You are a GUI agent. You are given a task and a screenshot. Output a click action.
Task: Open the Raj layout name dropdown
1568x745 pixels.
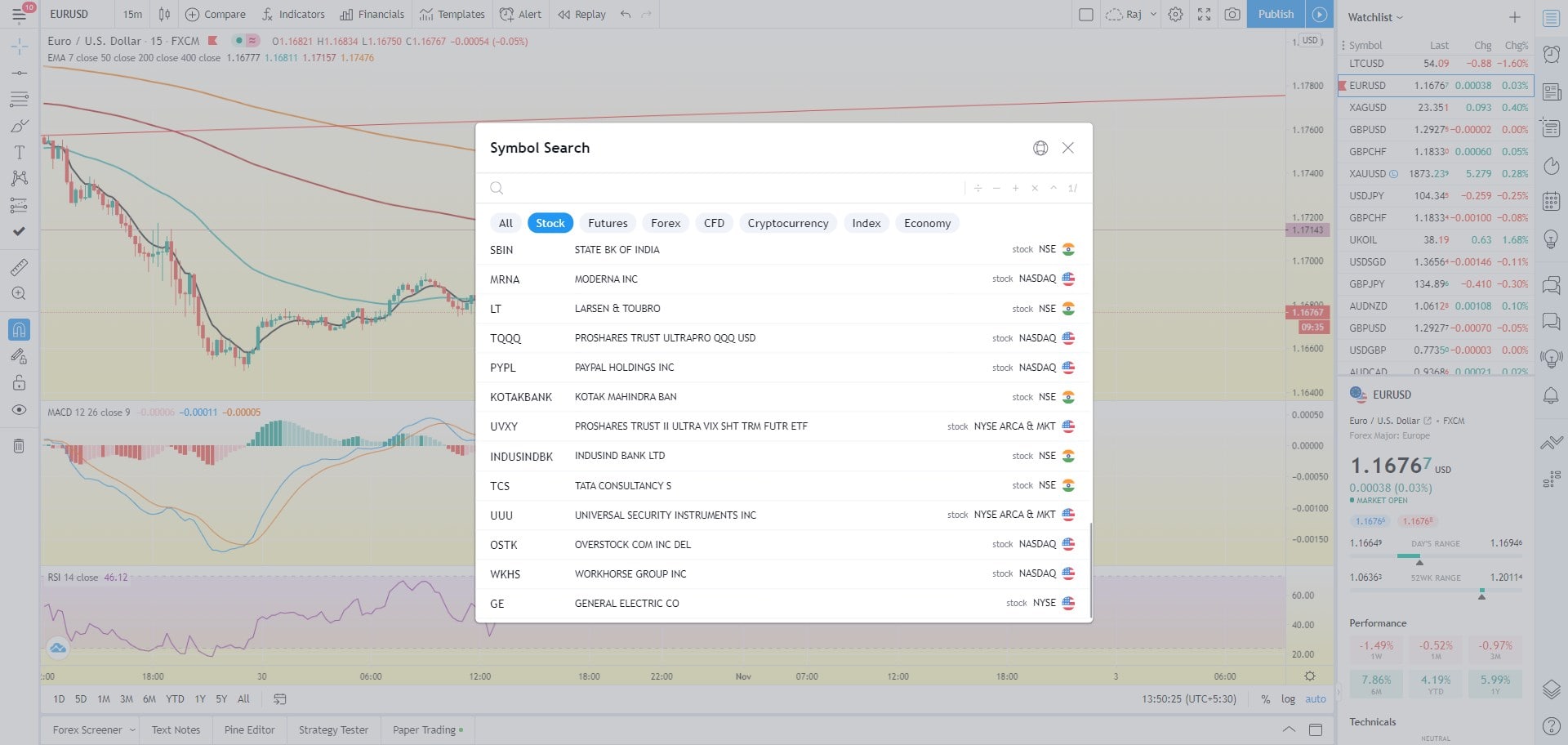point(1130,14)
